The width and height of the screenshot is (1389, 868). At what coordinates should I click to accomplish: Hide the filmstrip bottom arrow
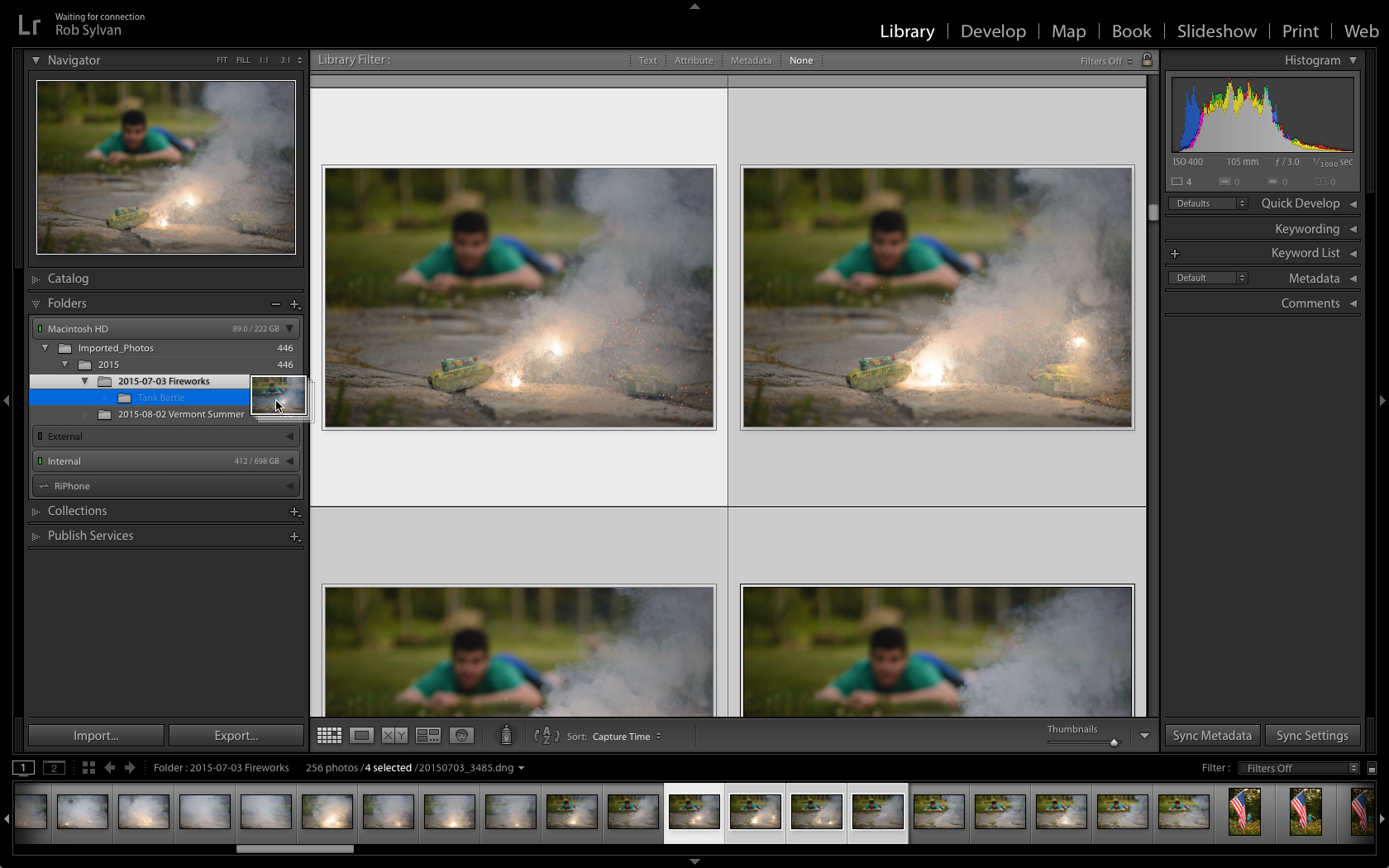[694, 861]
